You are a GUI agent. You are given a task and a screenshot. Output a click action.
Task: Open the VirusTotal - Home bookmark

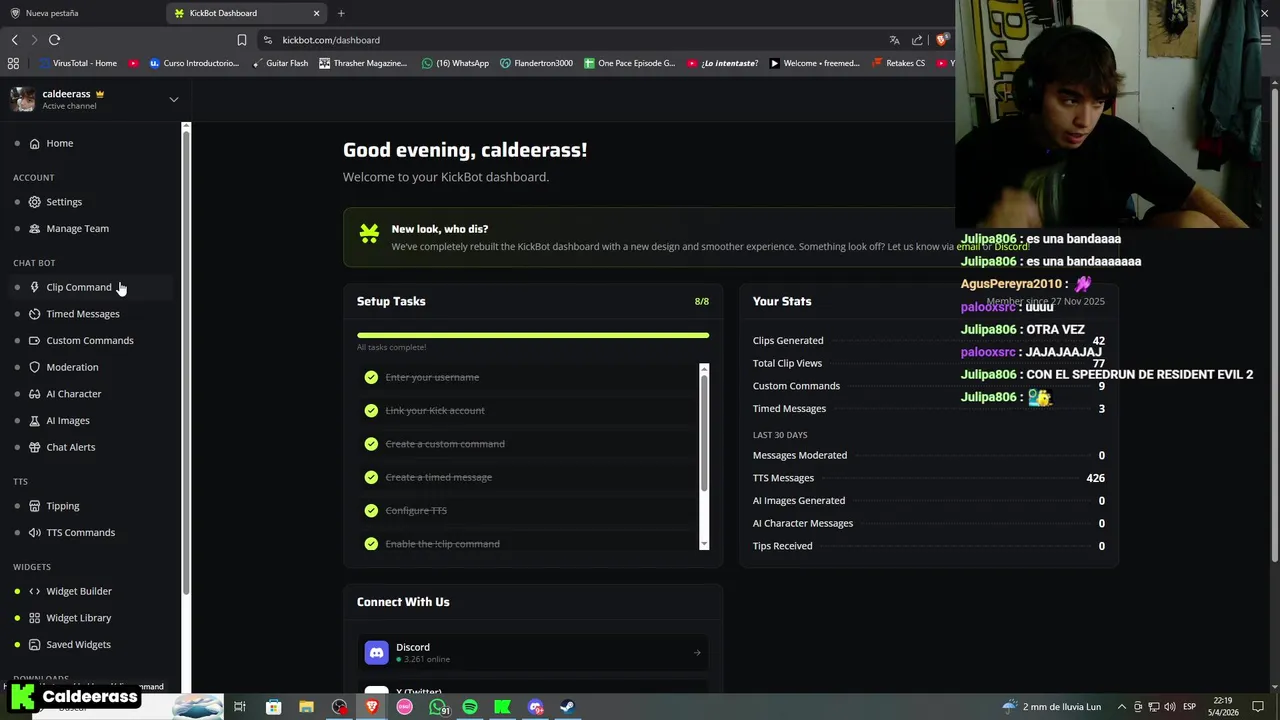pyautogui.click(x=78, y=63)
